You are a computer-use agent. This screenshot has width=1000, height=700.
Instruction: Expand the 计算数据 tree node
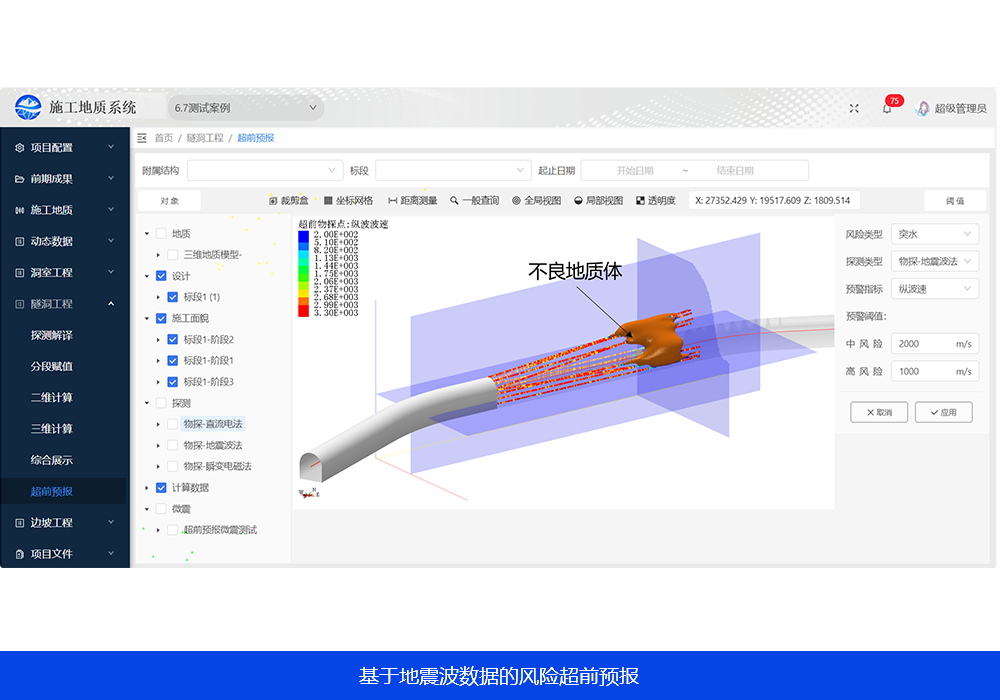click(x=147, y=488)
